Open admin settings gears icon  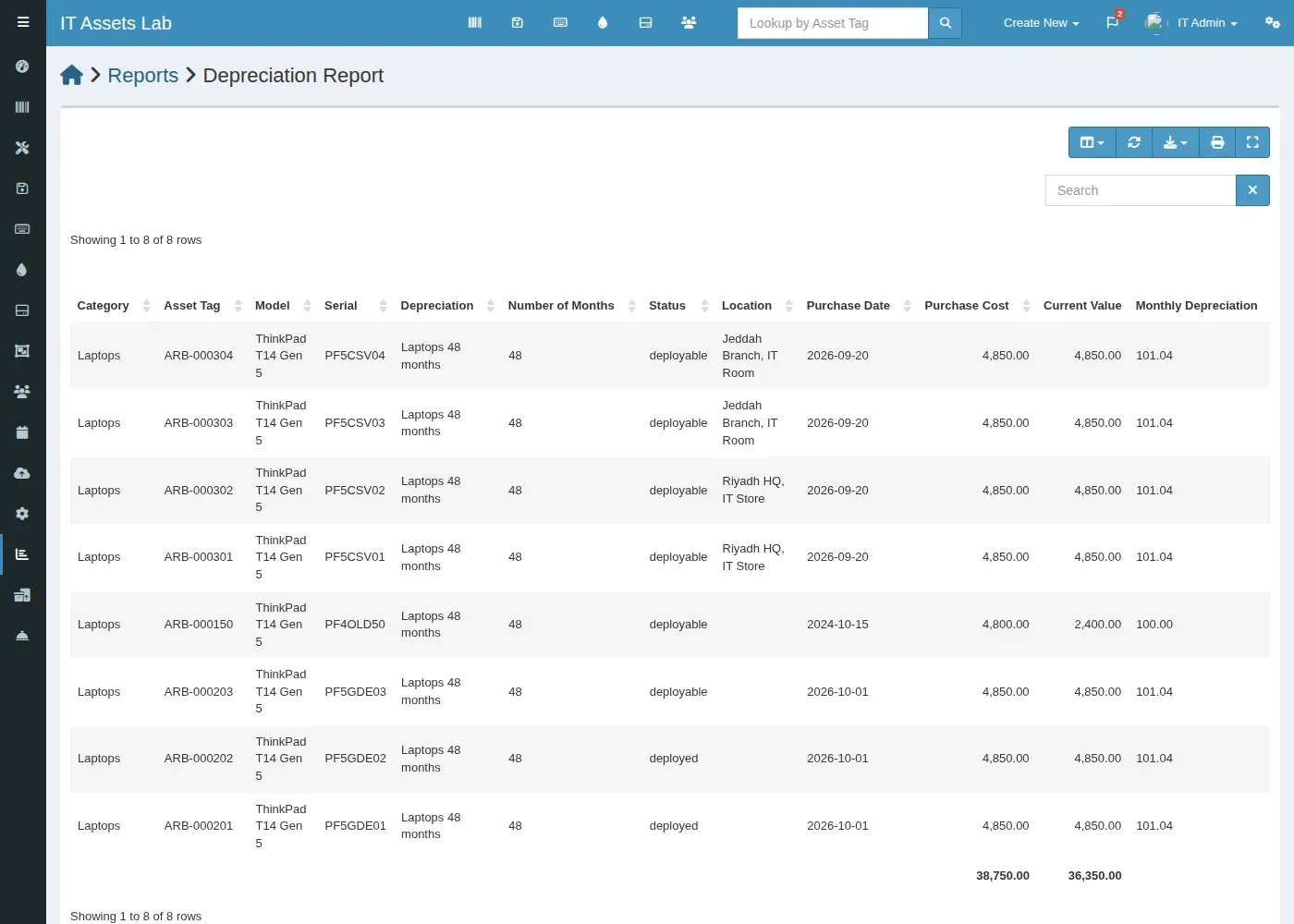click(1273, 22)
